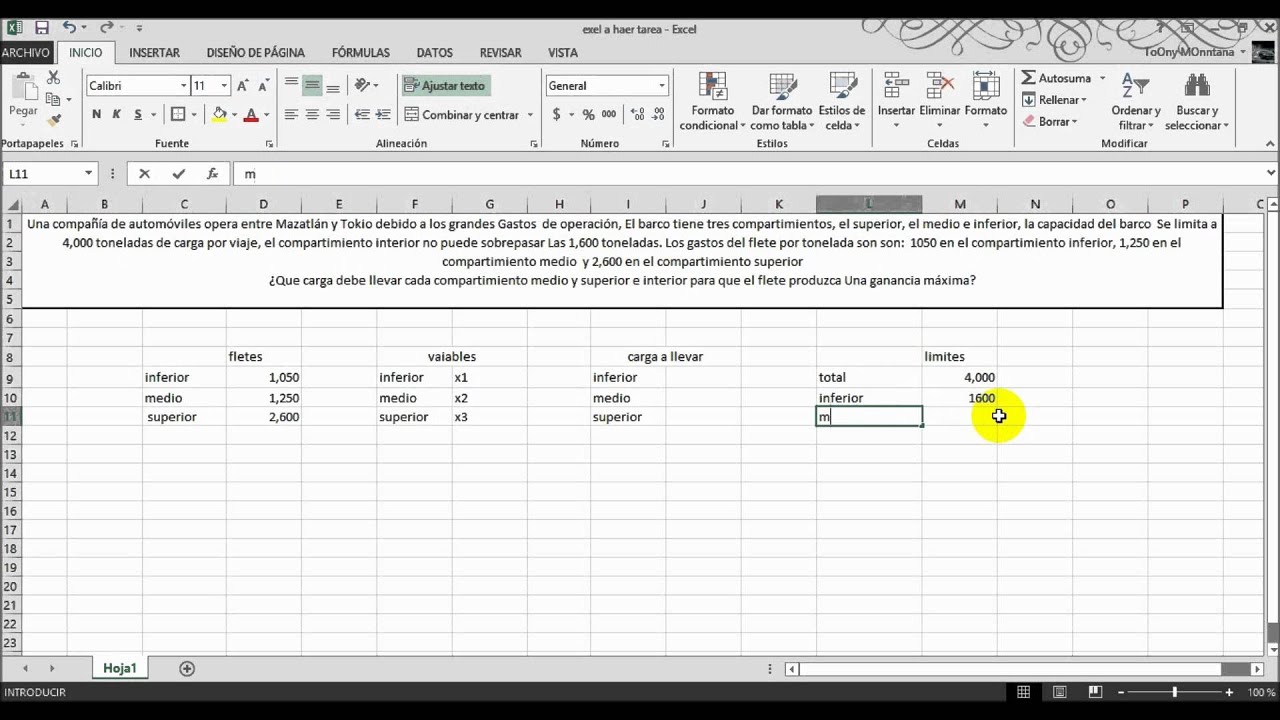Expand the Autosuma dropdown arrow
1280x720 pixels.
[1103, 78]
